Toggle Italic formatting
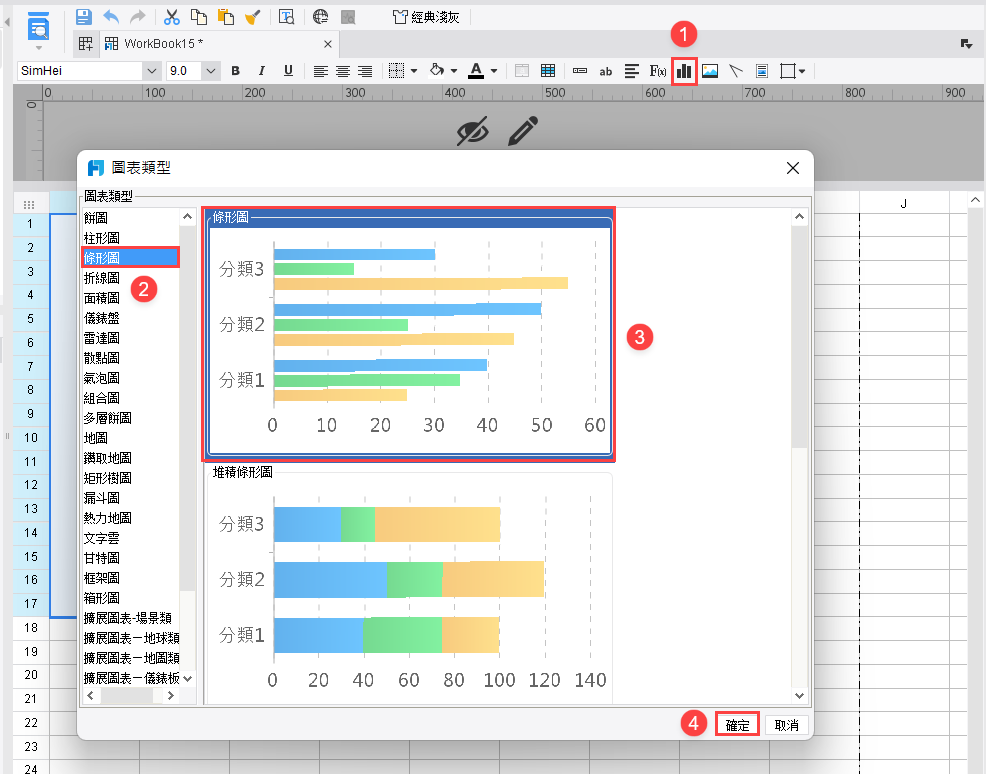The width and height of the screenshot is (986, 774). (262, 71)
